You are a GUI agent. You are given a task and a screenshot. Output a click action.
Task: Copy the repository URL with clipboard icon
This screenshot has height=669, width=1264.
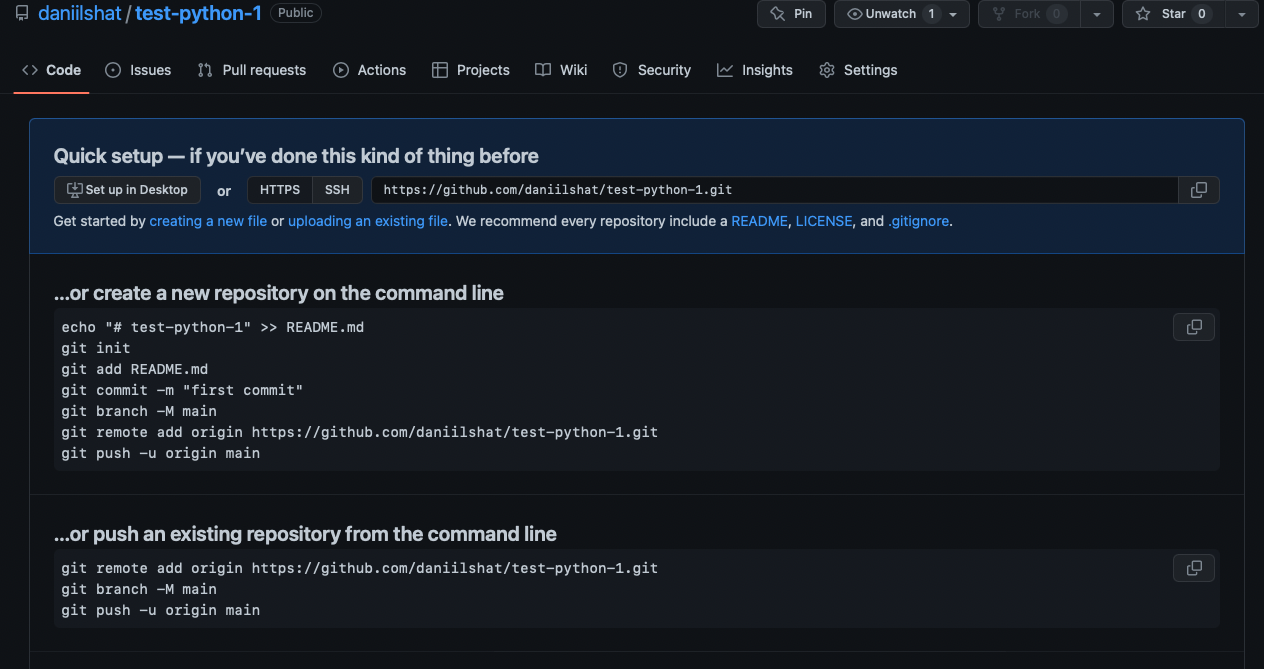pos(1199,190)
